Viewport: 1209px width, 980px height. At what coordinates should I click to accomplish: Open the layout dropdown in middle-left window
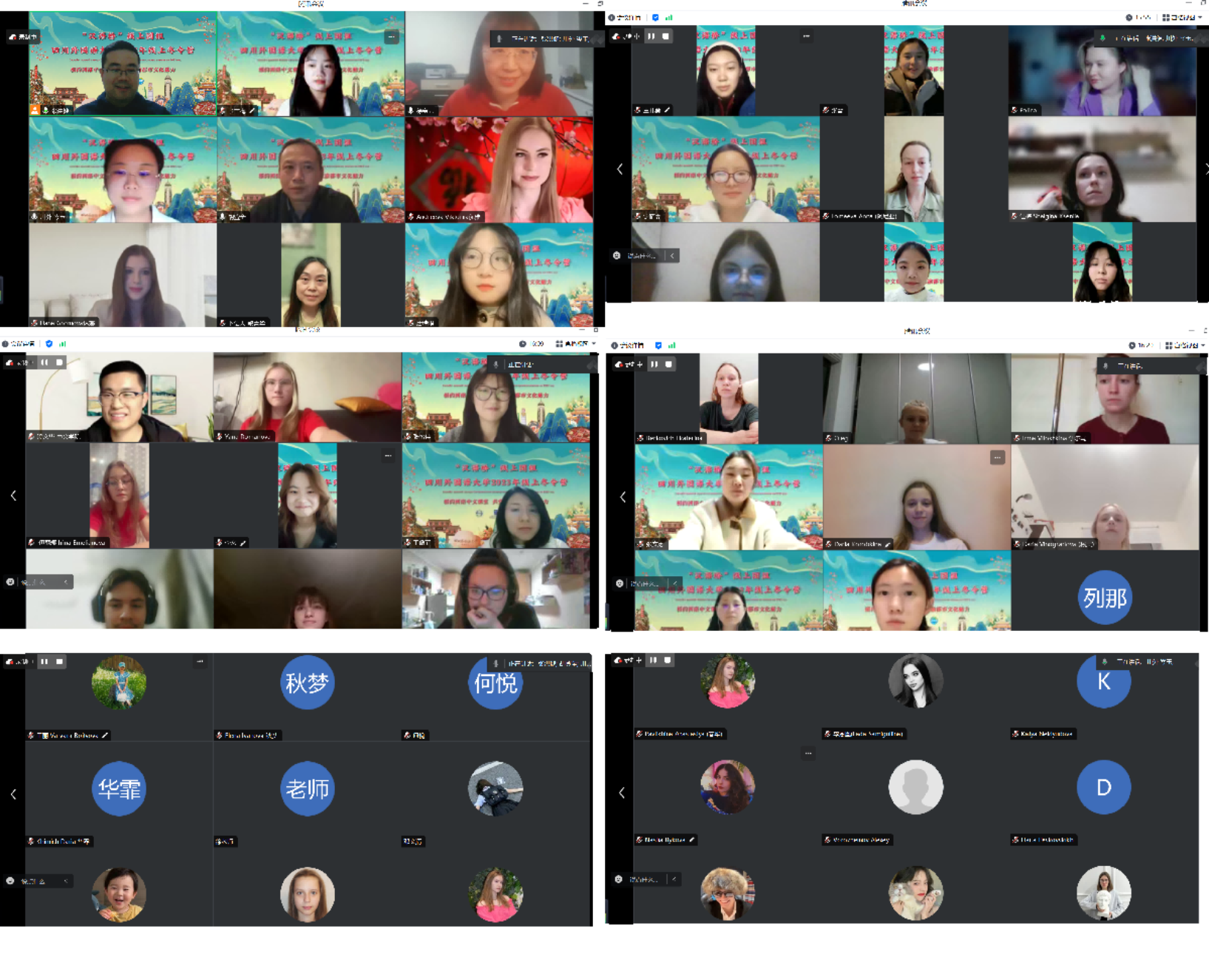point(576,344)
